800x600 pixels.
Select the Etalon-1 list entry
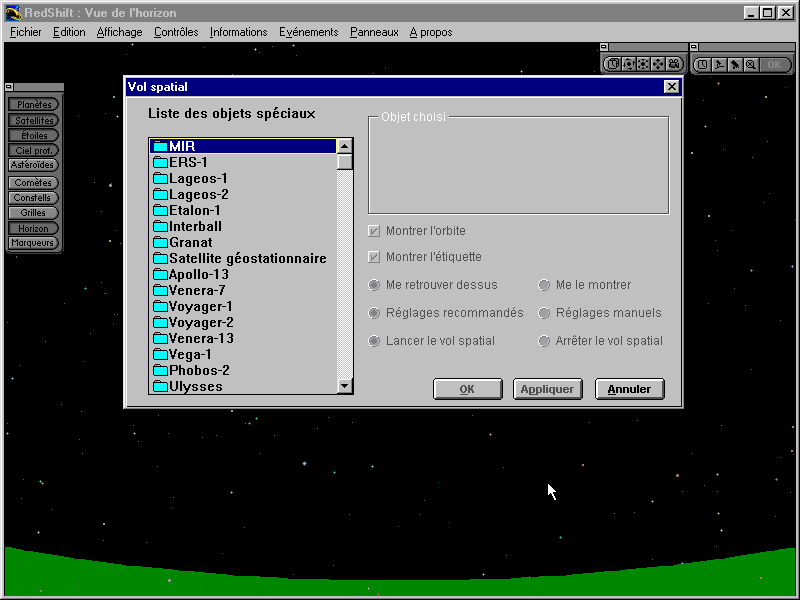pyautogui.click(x=243, y=210)
